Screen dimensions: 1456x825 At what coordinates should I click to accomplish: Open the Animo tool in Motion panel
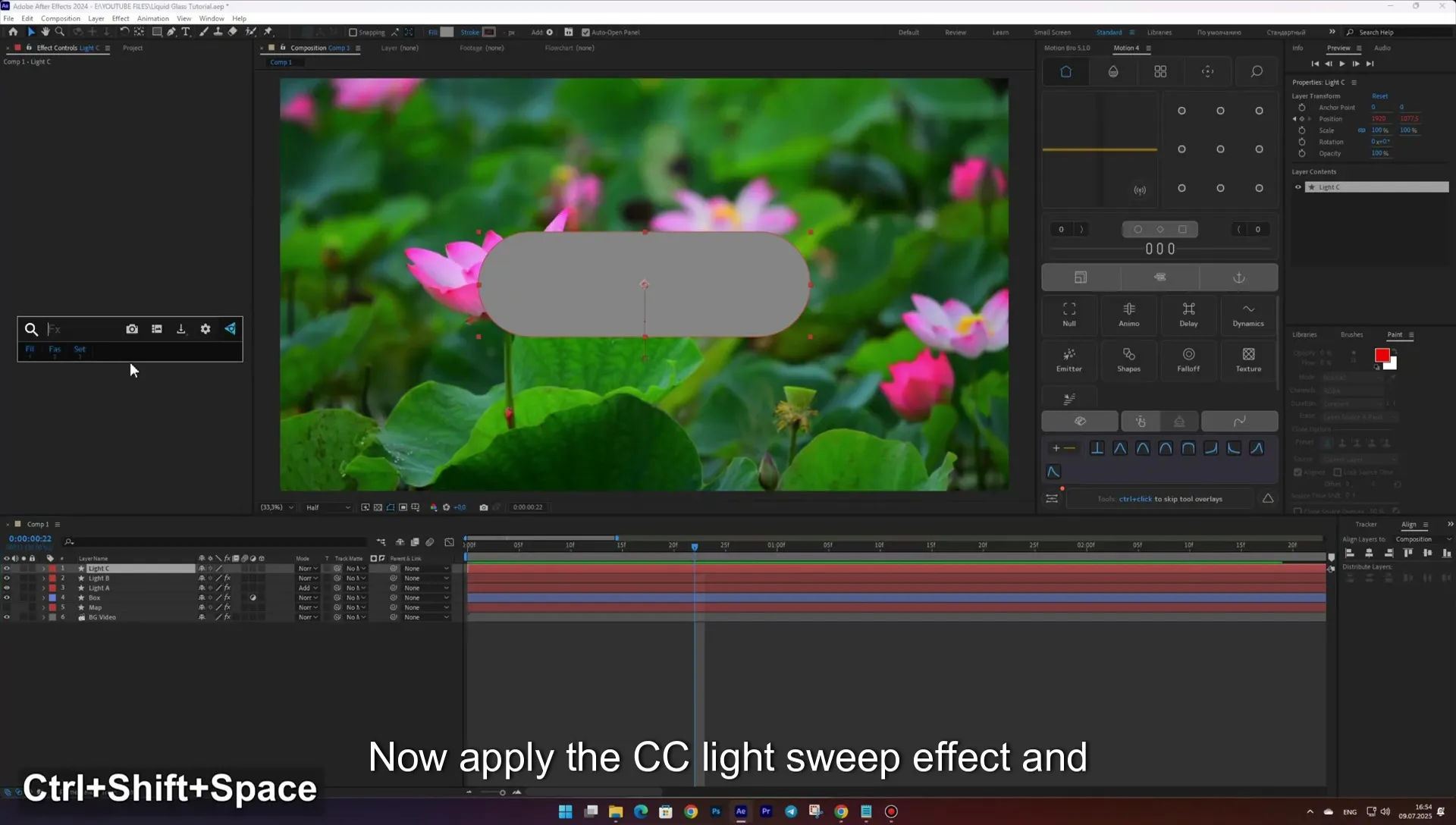click(x=1129, y=315)
